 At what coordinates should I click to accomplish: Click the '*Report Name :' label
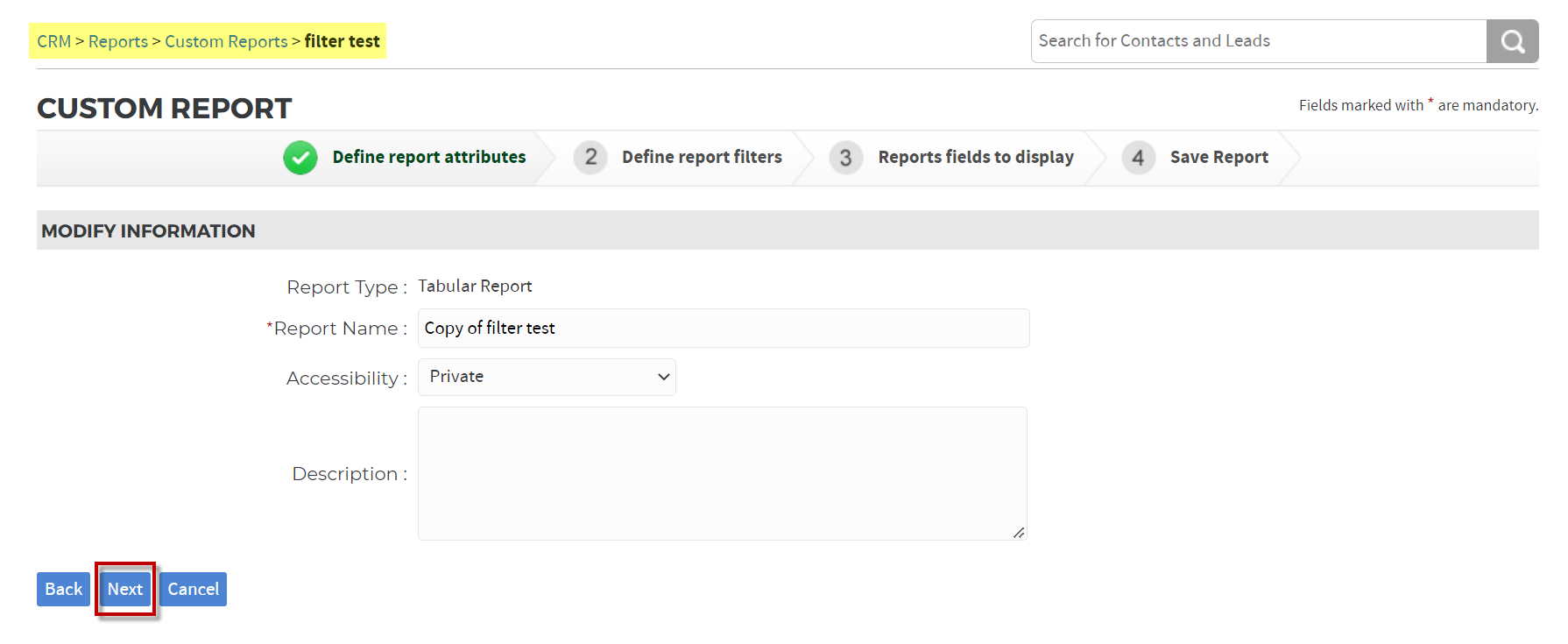click(x=337, y=329)
